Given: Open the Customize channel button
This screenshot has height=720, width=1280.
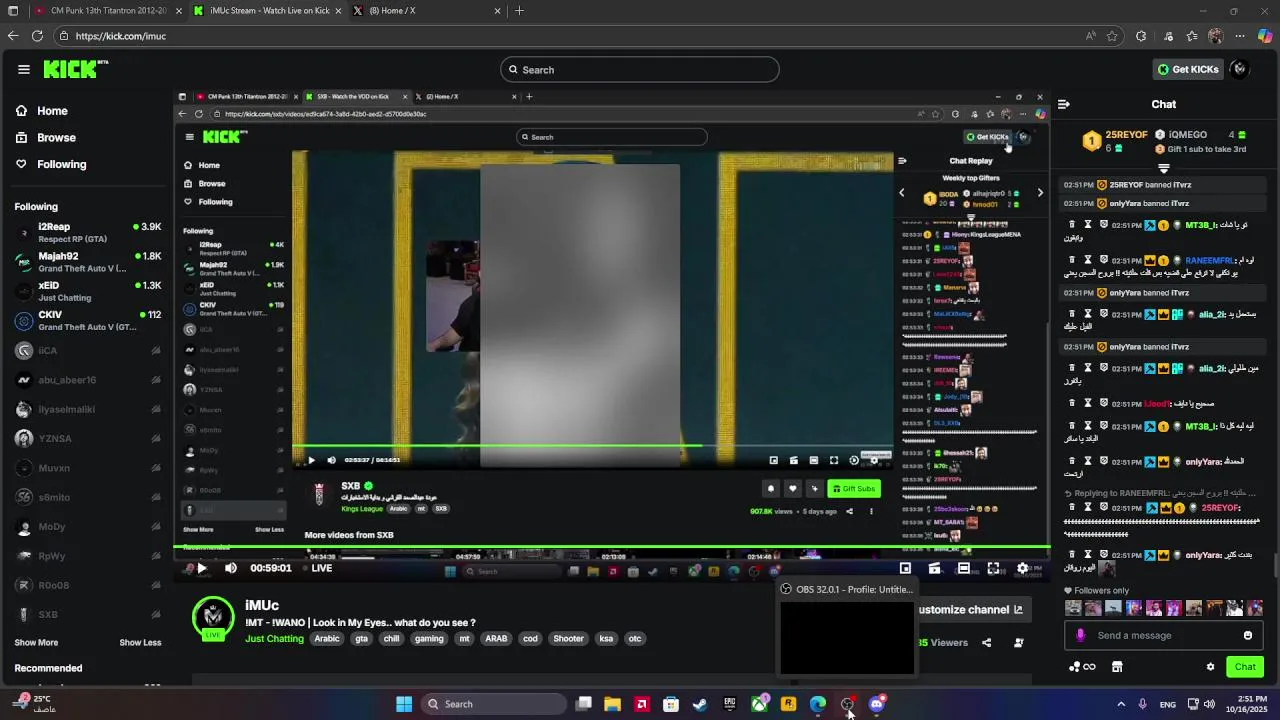Looking at the screenshot, I should pos(972,609).
